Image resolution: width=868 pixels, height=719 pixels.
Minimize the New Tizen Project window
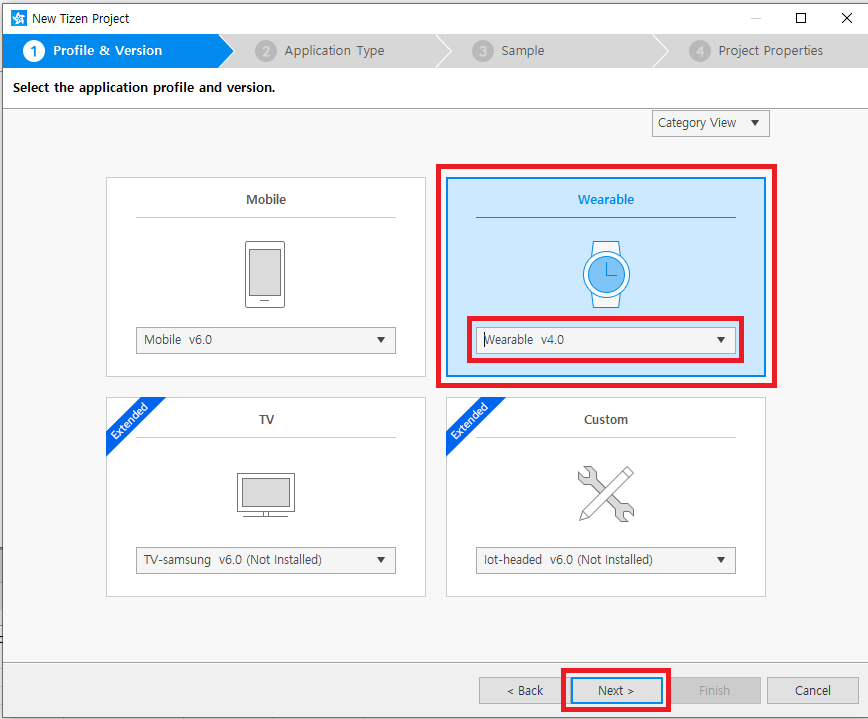(756, 18)
